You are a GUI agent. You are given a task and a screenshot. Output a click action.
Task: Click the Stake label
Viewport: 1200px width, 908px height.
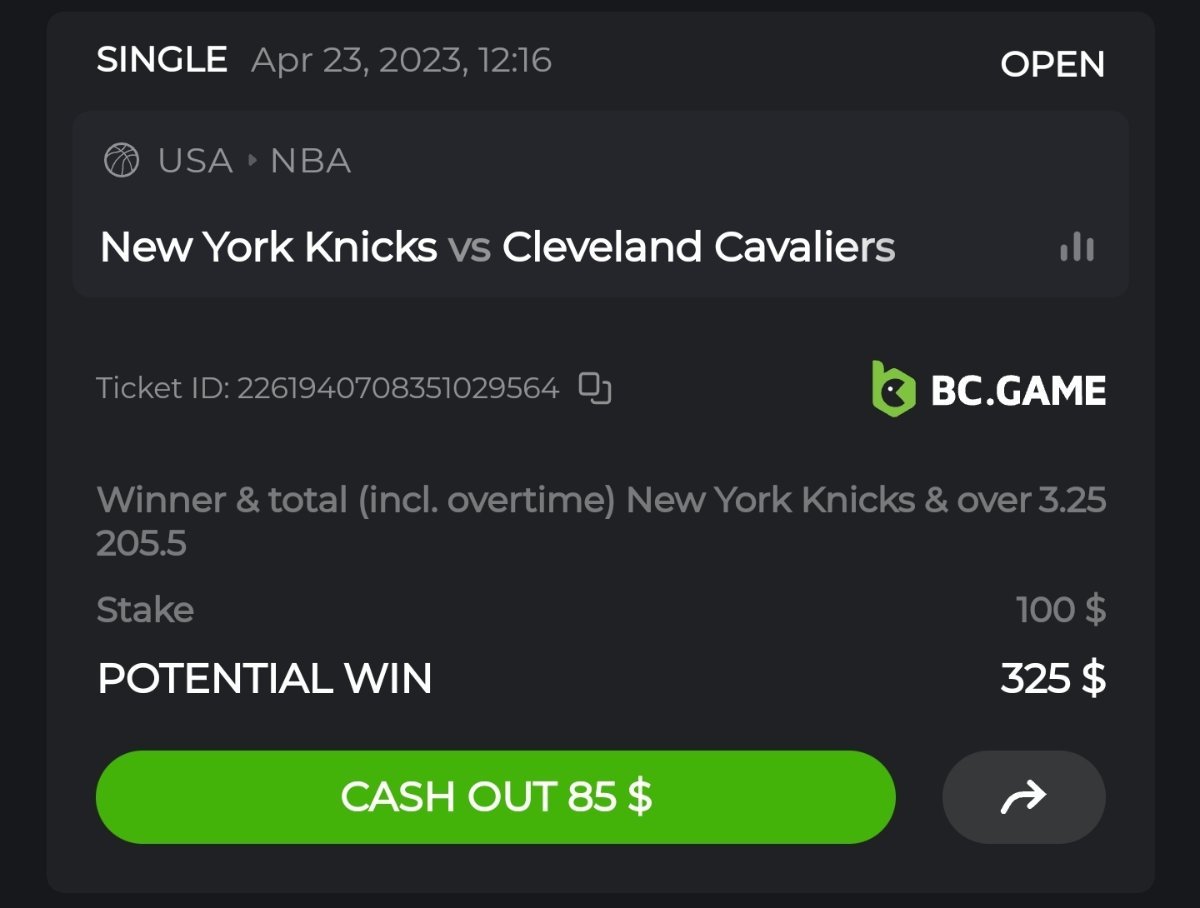tap(145, 609)
